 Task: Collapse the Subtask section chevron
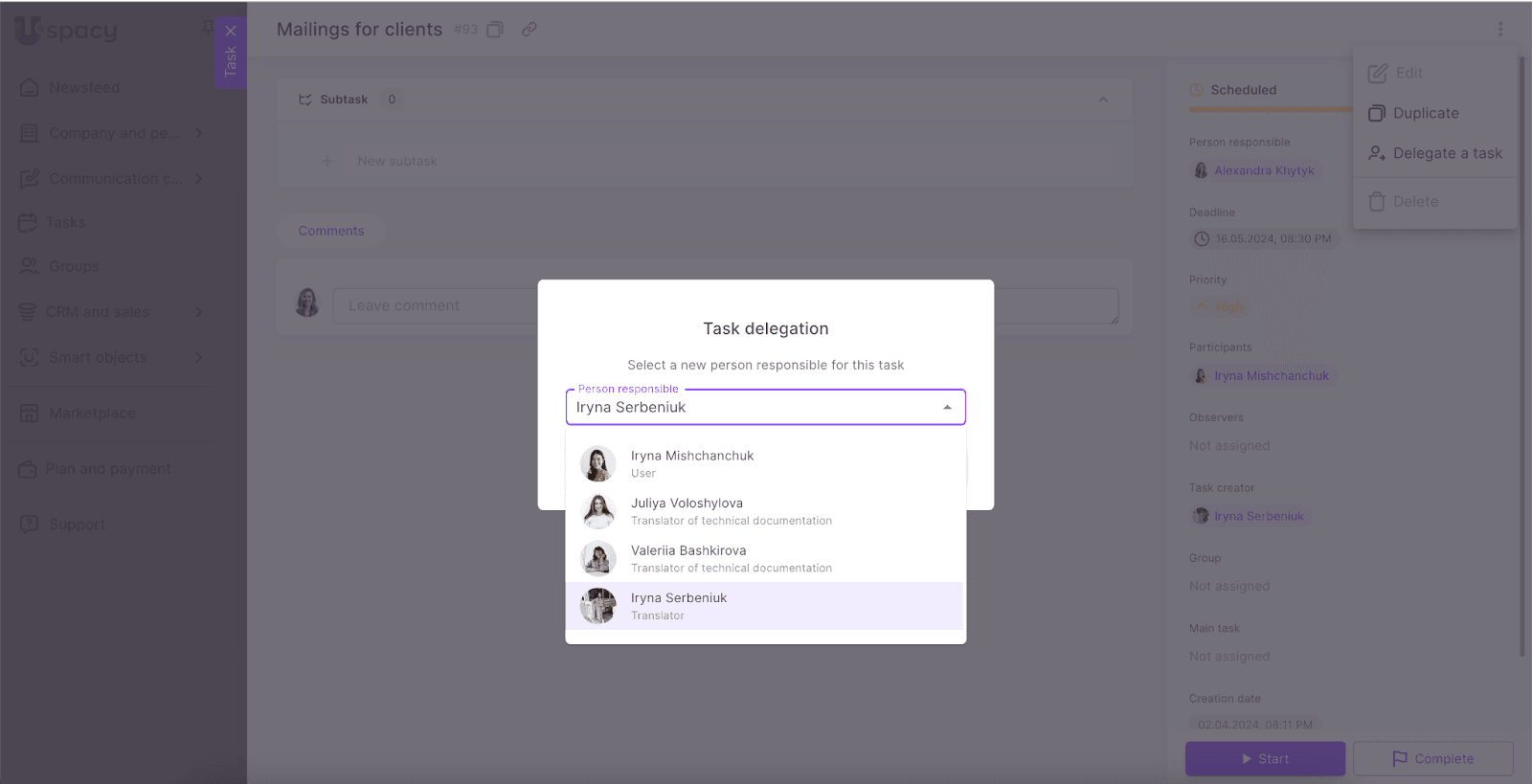(x=1103, y=100)
